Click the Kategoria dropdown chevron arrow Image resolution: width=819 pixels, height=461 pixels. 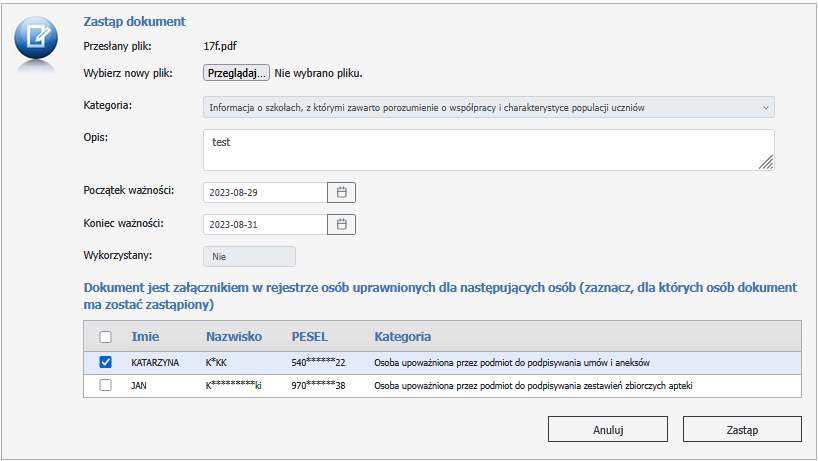[765, 107]
